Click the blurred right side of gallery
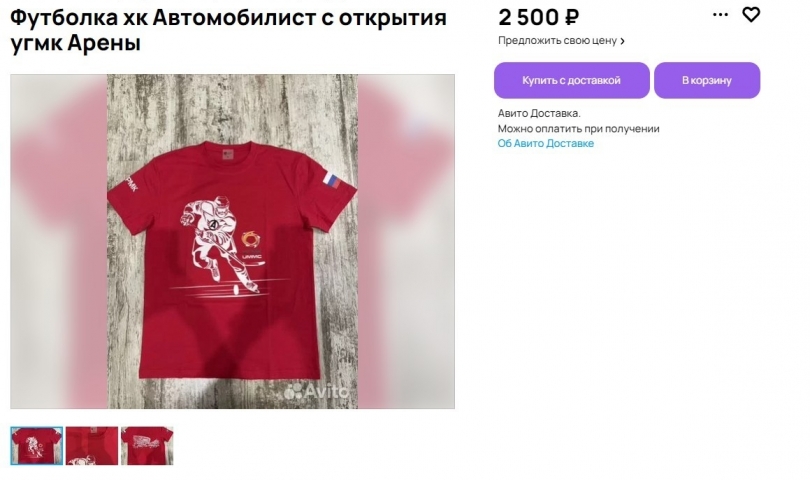Viewport: 810px width, 480px height. click(x=407, y=241)
